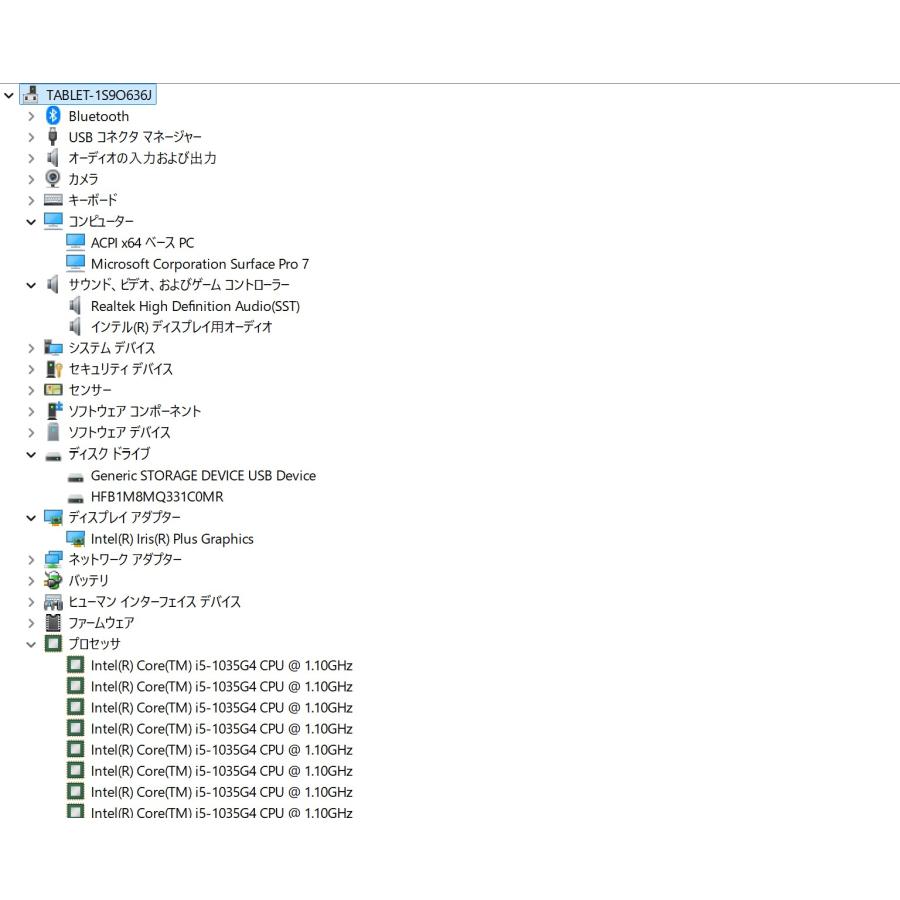The width and height of the screenshot is (900, 900).
Task: Select Generic STORAGE DEVICE USB Device
Action: [203, 475]
